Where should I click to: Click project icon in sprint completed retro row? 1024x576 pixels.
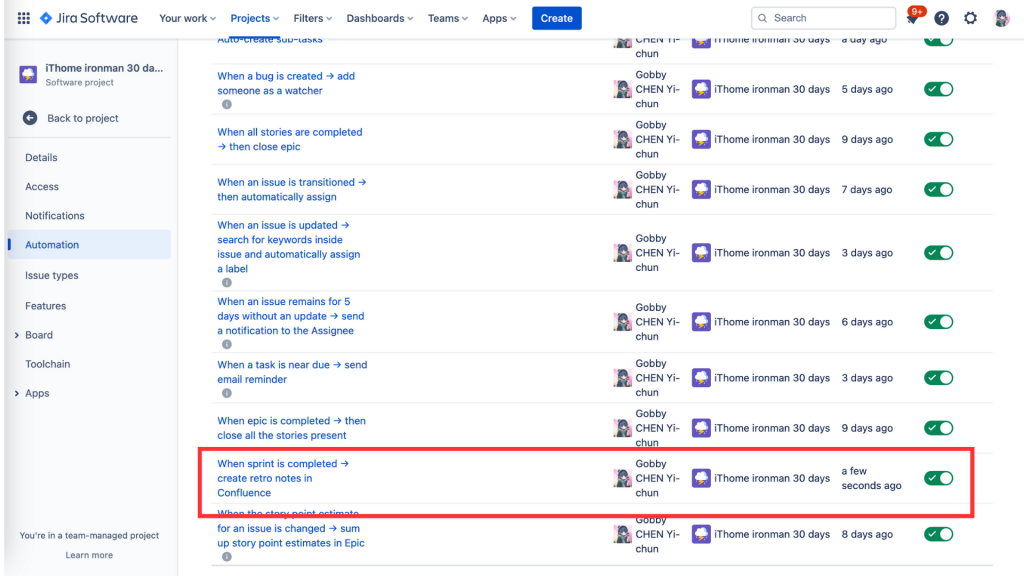pos(701,478)
